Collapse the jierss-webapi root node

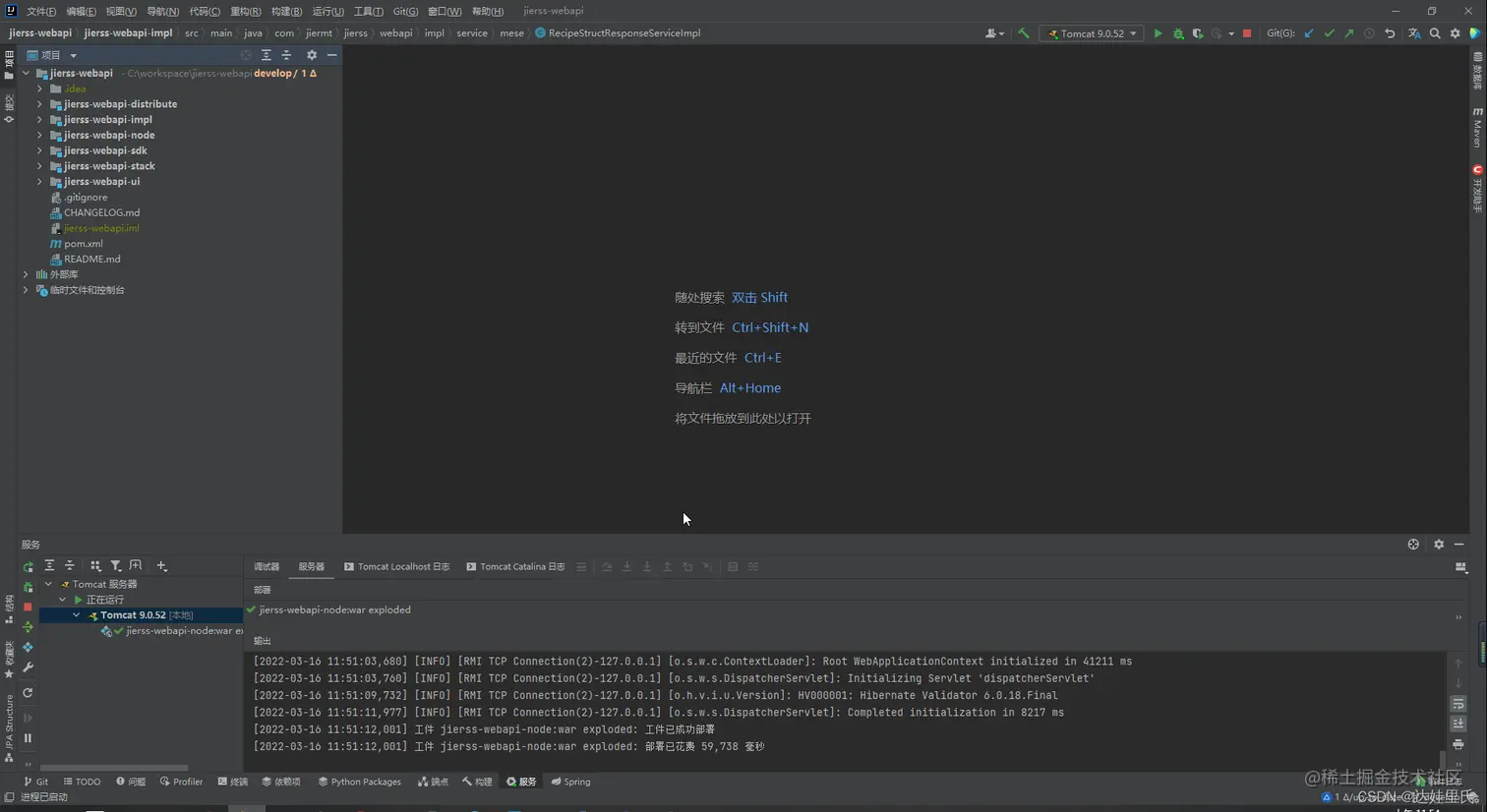[x=27, y=73]
